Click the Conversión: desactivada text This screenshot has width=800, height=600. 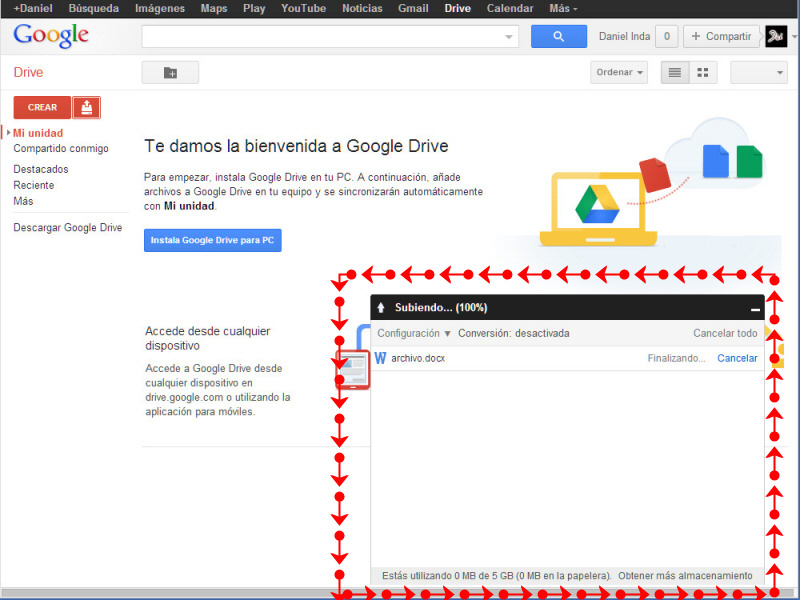tap(513, 333)
